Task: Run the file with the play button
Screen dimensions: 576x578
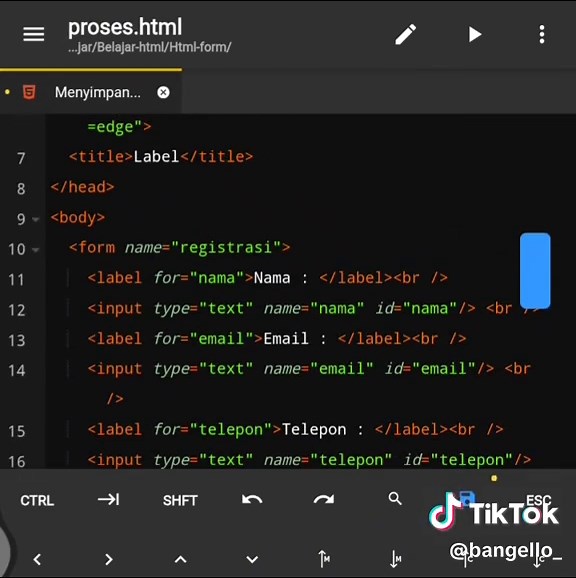Action: (475, 35)
